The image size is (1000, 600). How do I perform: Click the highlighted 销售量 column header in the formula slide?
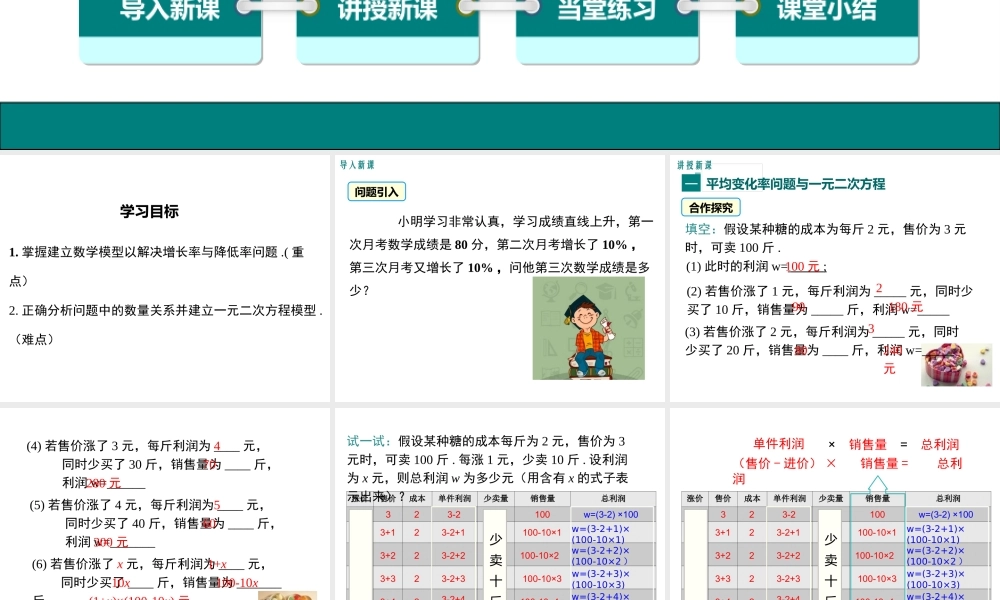[x=878, y=499]
